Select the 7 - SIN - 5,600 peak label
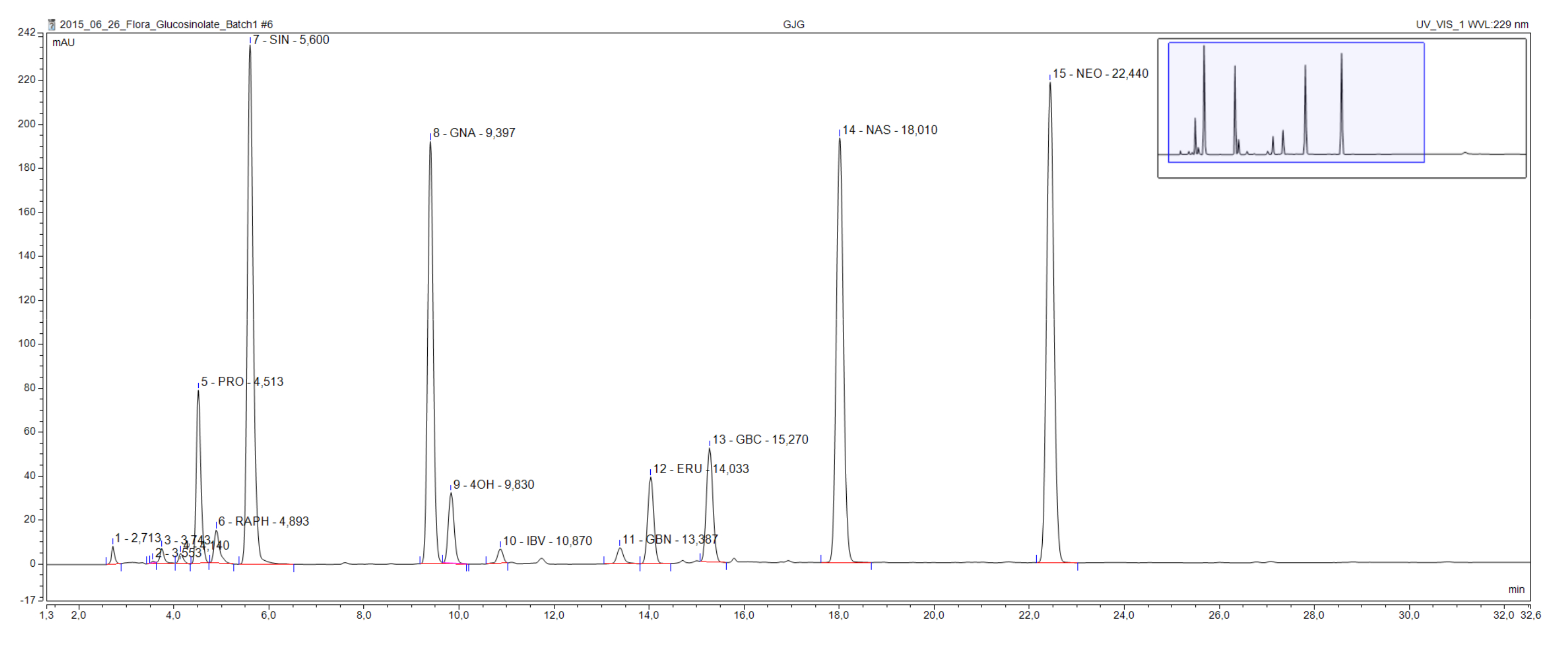Image resolution: width=1568 pixels, height=661 pixels. click(291, 40)
